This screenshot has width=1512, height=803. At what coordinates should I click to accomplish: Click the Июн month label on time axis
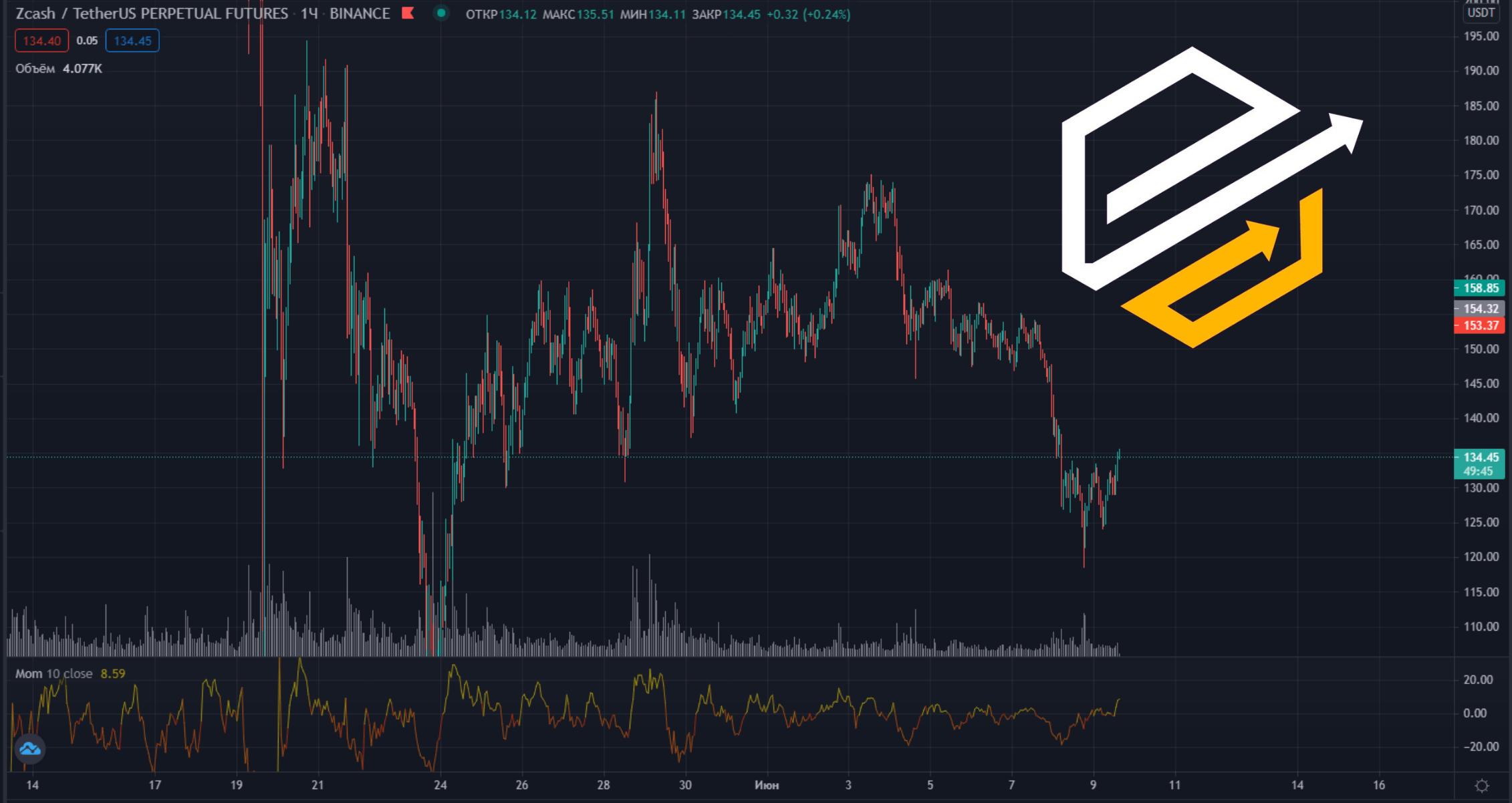pyautogui.click(x=767, y=785)
